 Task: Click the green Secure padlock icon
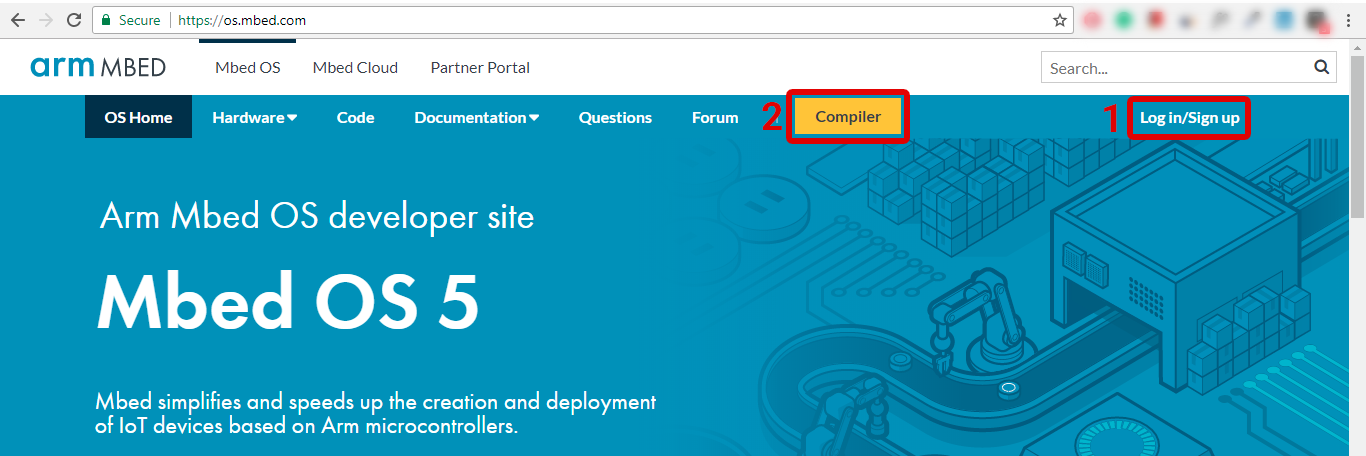point(107,20)
